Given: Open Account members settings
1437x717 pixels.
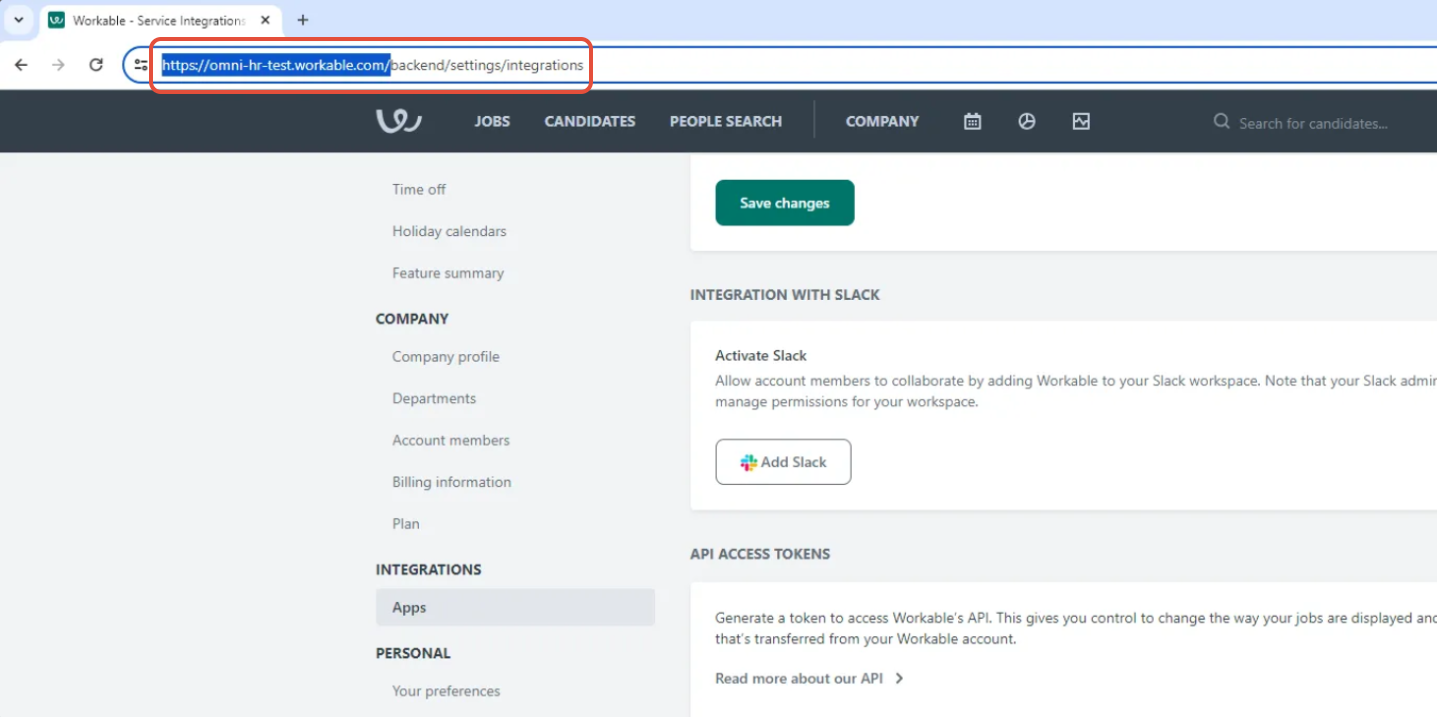Looking at the screenshot, I should click(x=451, y=440).
